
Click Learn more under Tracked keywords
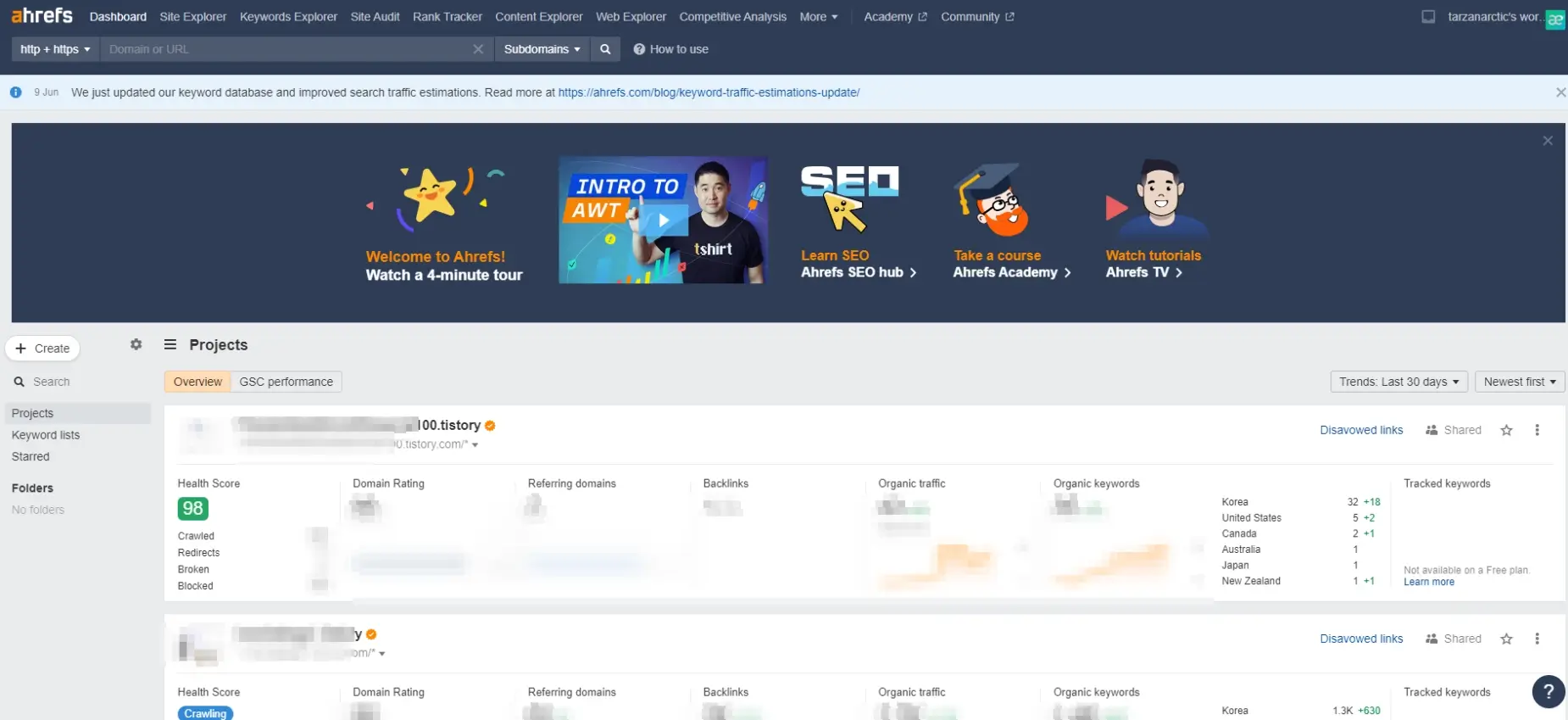[x=1429, y=582]
